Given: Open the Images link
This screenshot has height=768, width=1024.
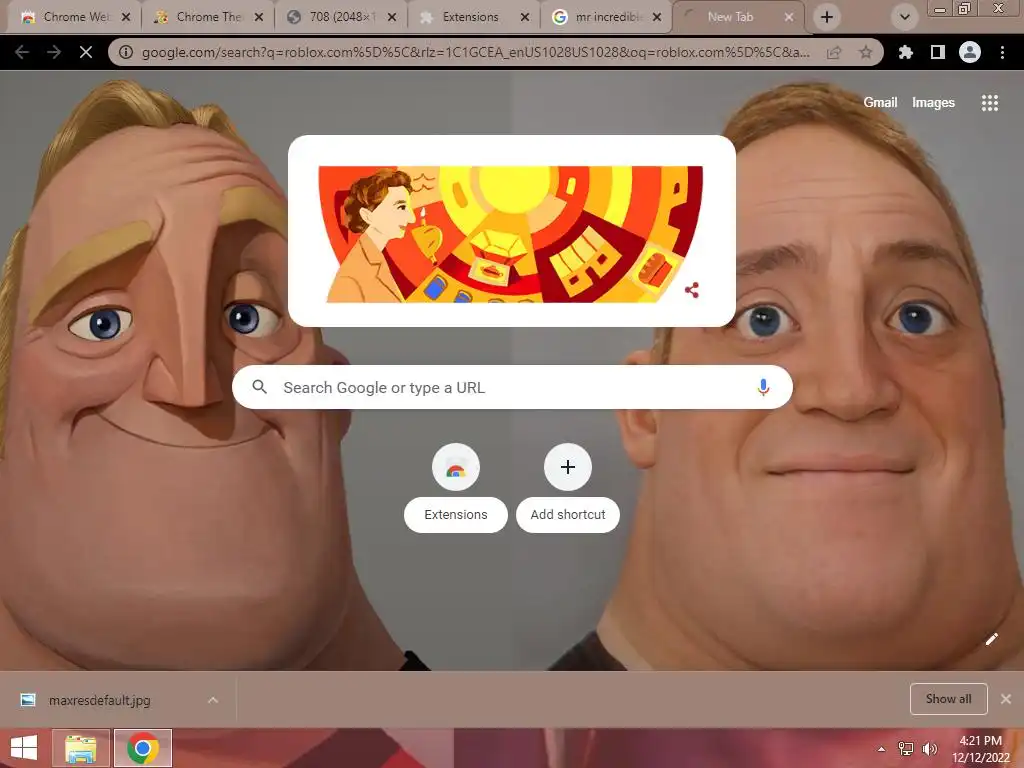Looking at the screenshot, I should click(933, 103).
